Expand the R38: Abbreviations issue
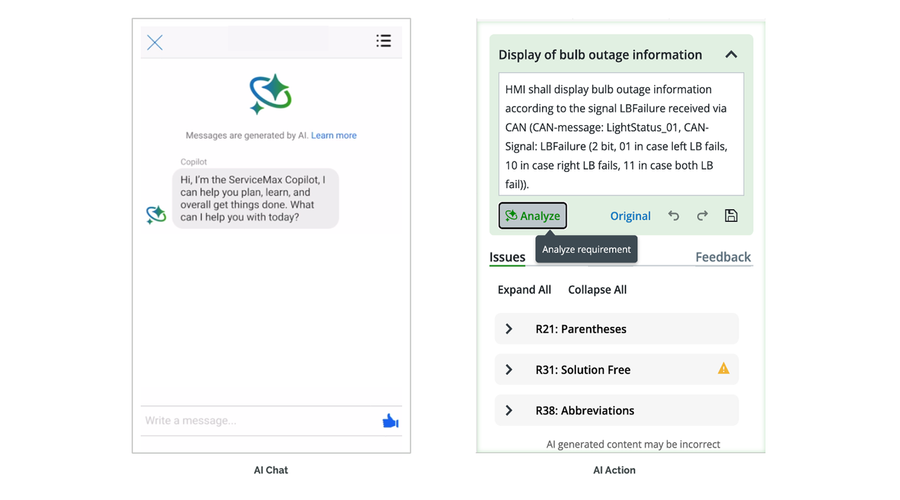Image resolution: width=900 pixels, height=500 pixels. pos(509,411)
